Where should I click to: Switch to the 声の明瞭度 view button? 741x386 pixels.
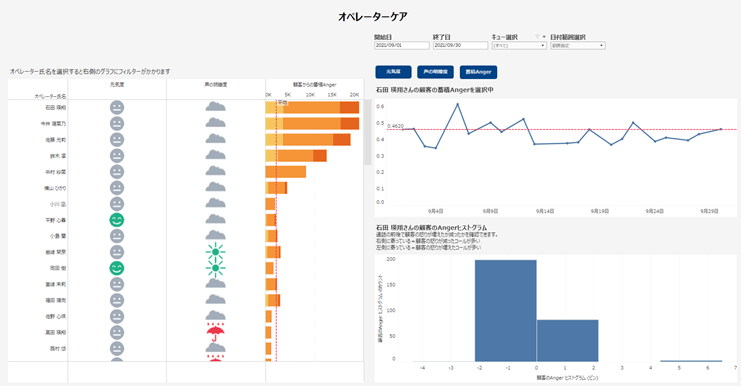click(435, 72)
